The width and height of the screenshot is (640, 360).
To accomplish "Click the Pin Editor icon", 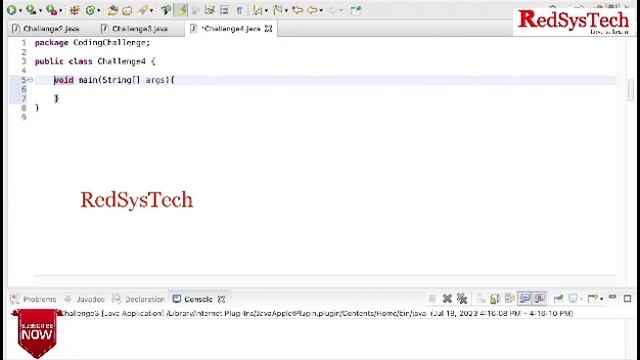I will click(356, 11).
